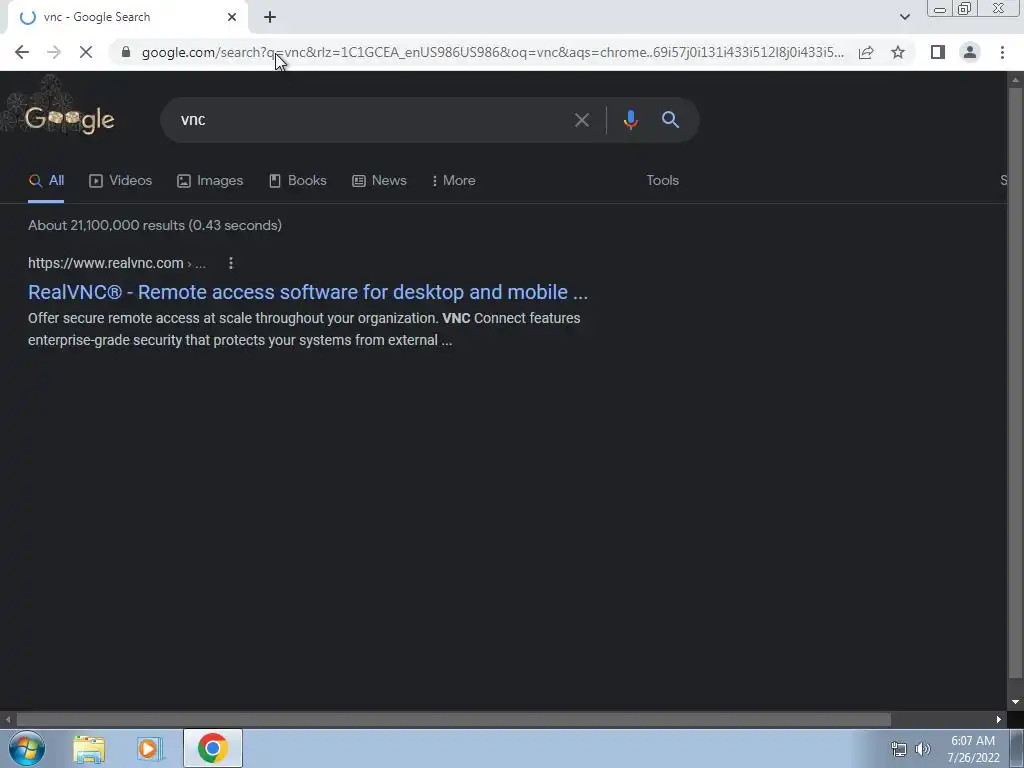Click the scroll right arrow
Image resolution: width=1024 pixels, height=768 pixels.
(x=999, y=720)
